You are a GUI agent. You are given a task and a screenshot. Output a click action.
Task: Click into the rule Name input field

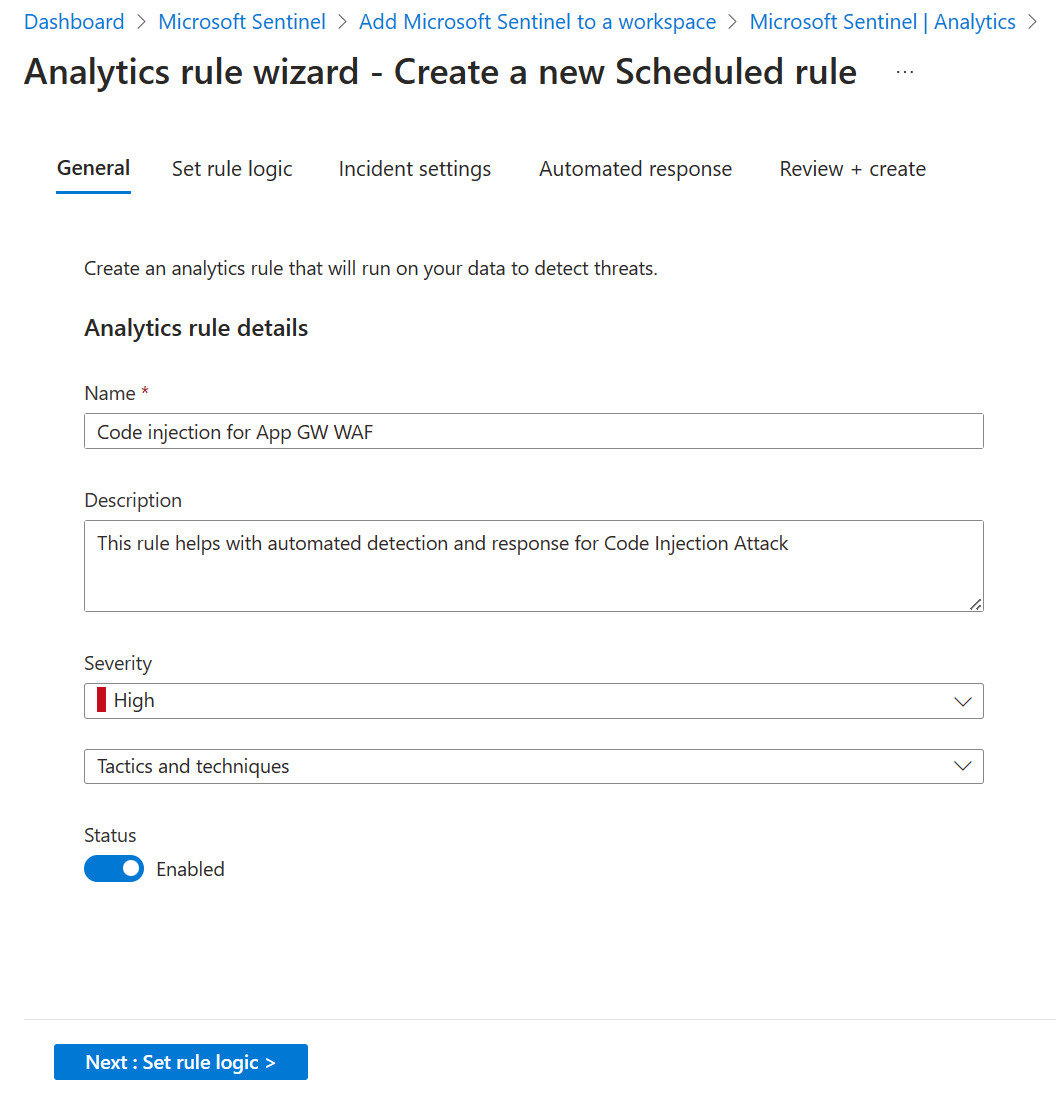pyautogui.click(x=533, y=431)
